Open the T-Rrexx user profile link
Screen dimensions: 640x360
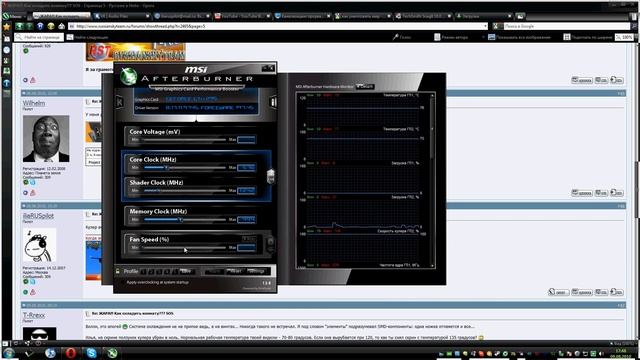[34, 315]
